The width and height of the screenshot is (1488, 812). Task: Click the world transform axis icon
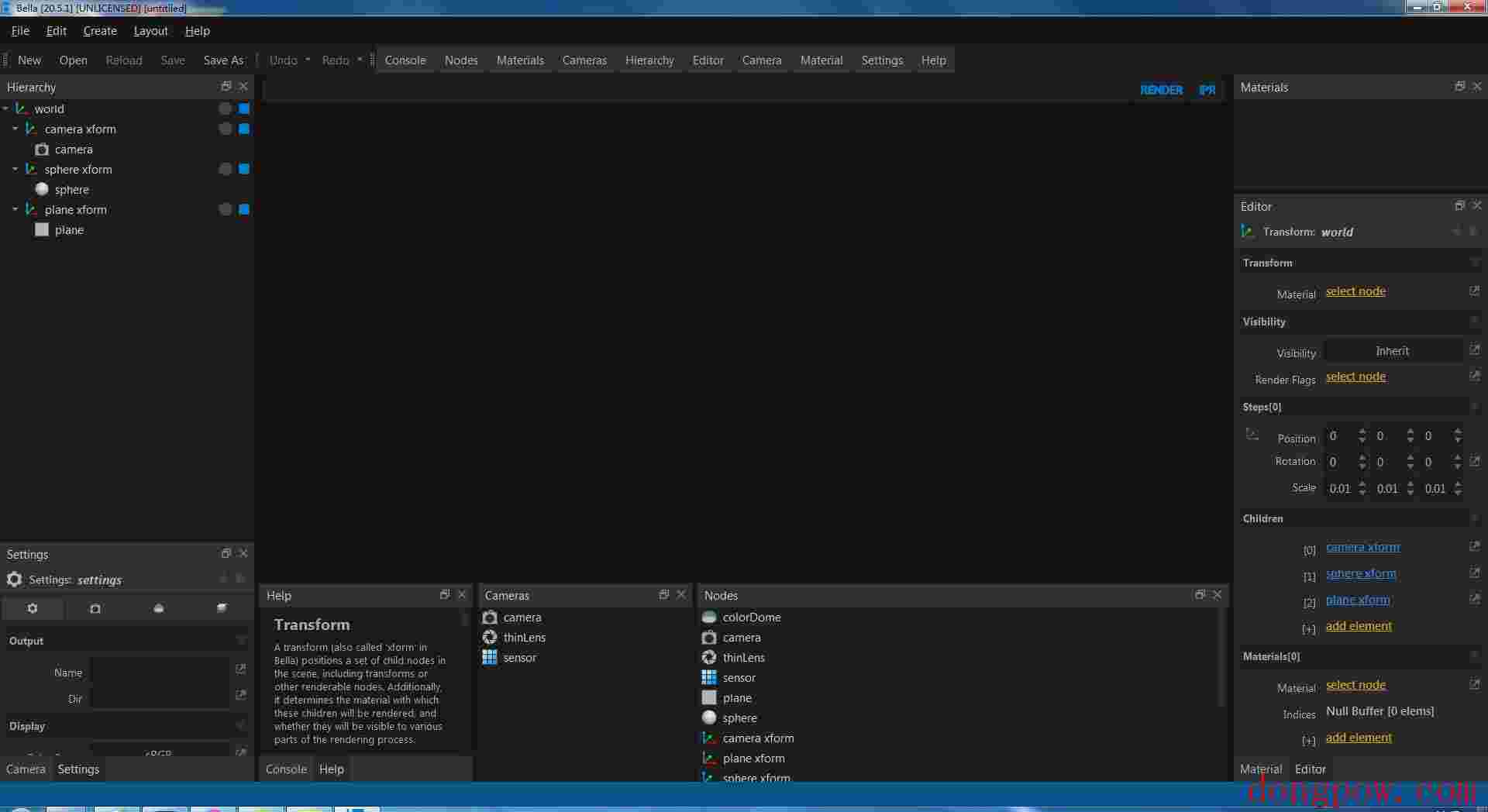(22, 109)
